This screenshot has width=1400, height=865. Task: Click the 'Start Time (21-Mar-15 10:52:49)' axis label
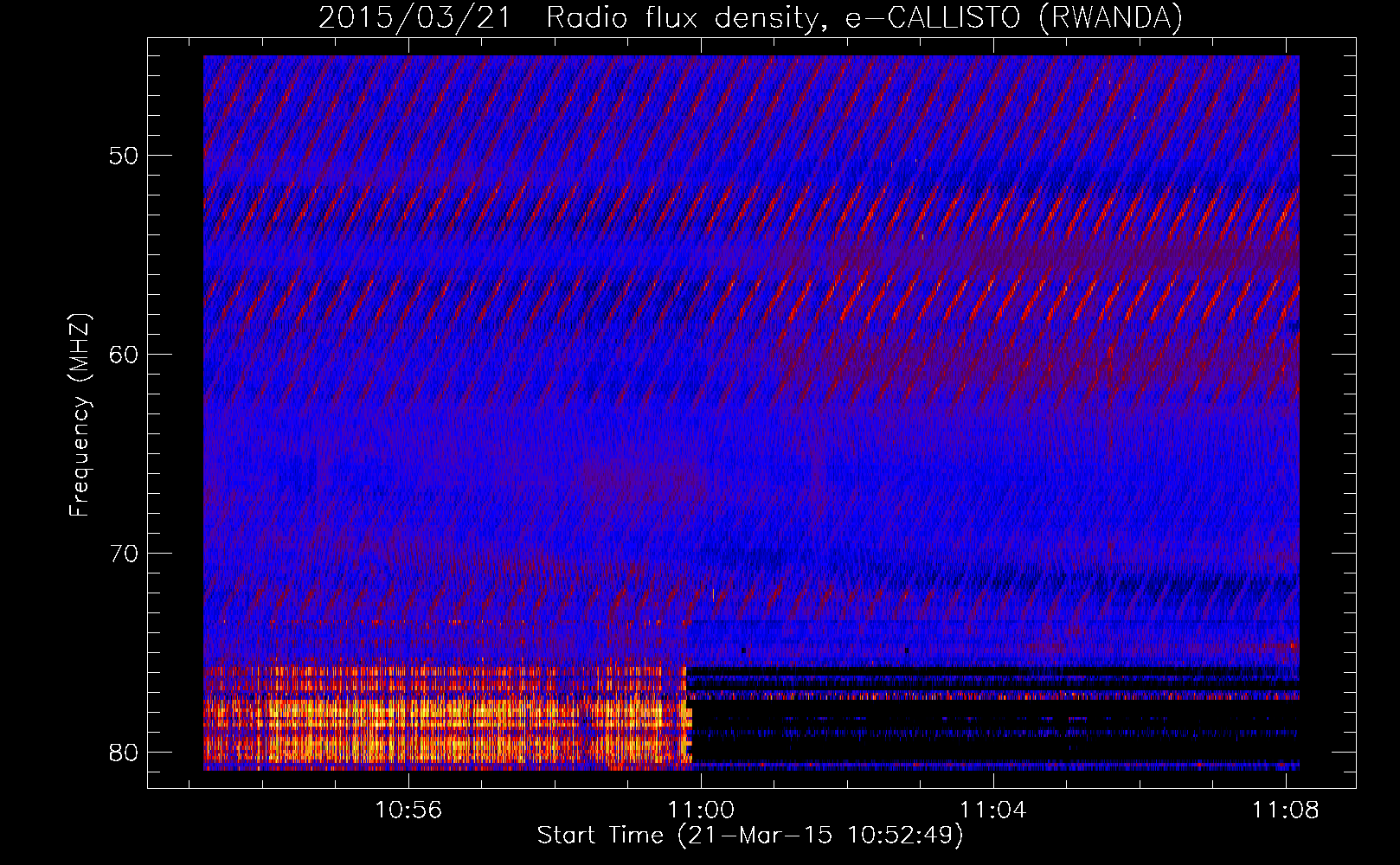pos(750,835)
